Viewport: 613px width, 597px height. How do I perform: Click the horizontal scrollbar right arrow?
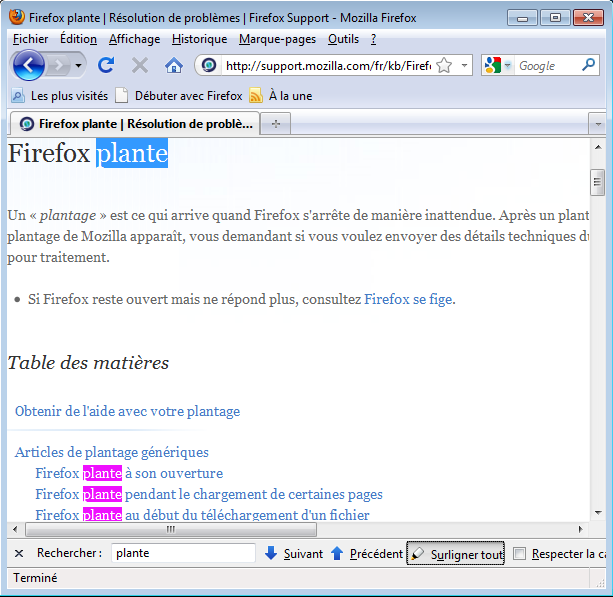(580, 529)
